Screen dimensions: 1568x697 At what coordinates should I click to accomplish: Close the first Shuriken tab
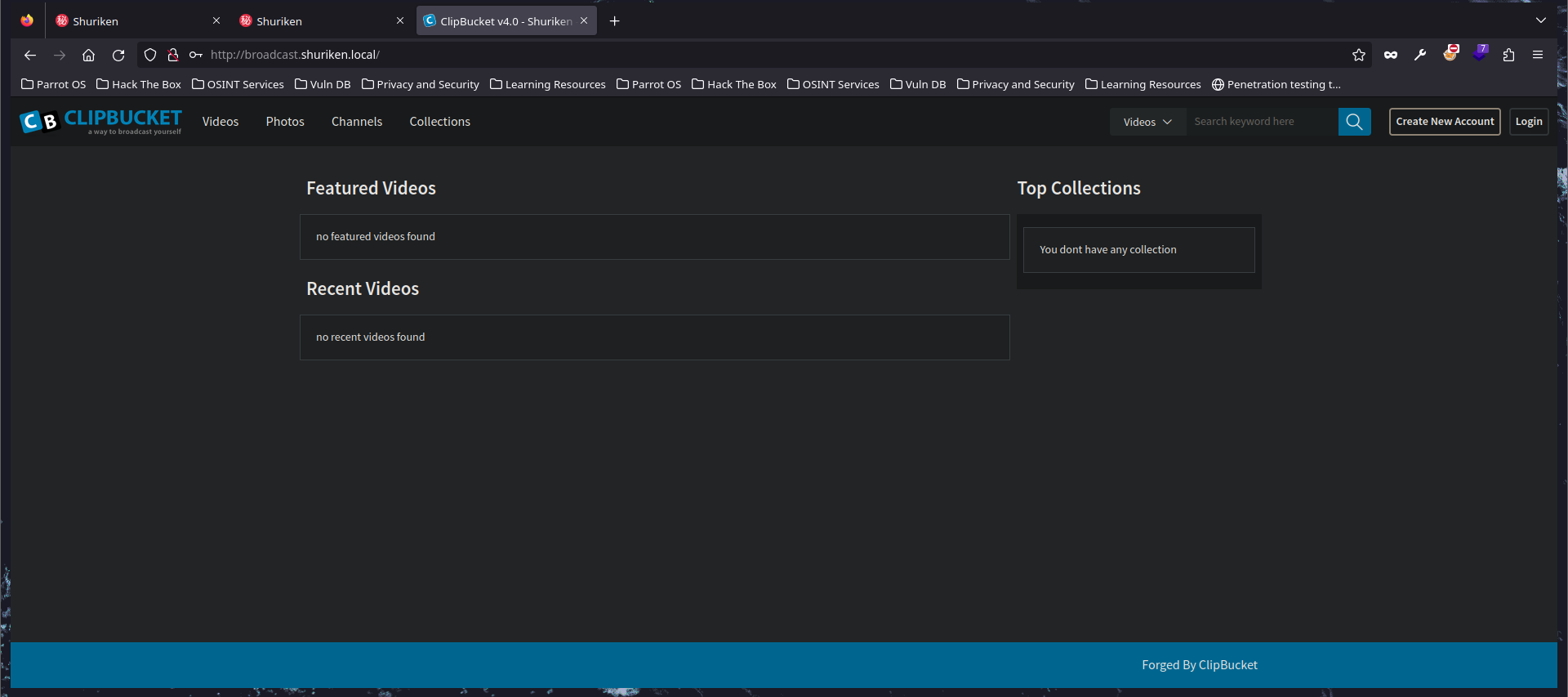(216, 20)
